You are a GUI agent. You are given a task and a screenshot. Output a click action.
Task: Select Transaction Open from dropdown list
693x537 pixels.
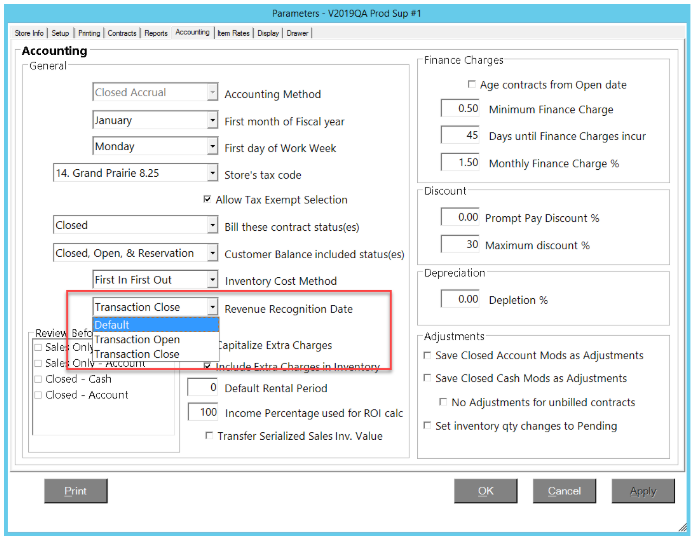[x=137, y=340]
